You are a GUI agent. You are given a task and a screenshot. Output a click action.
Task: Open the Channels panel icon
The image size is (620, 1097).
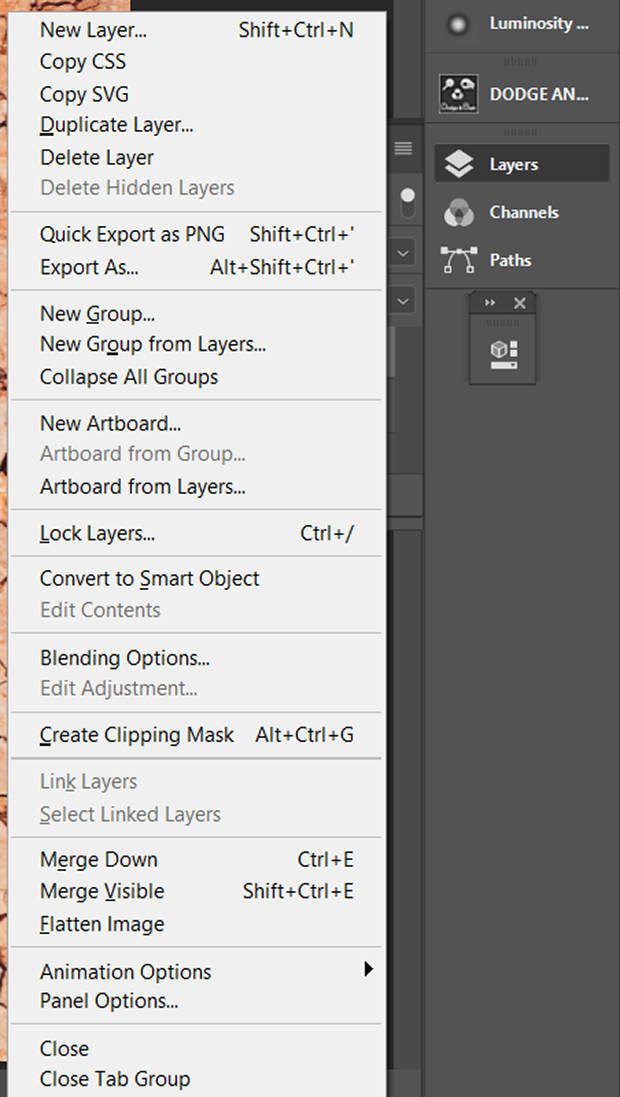[459, 213]
